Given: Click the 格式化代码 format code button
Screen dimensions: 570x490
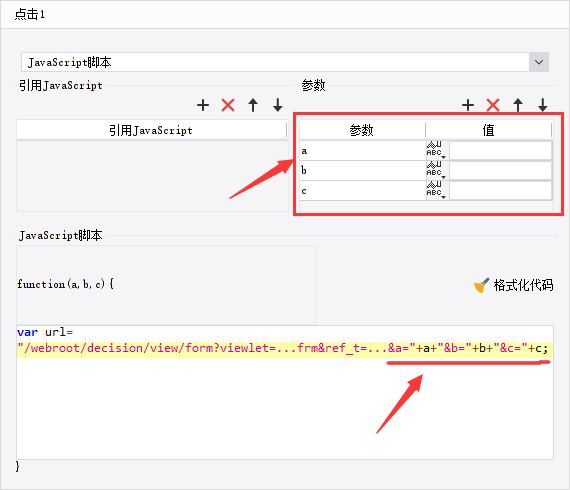Looking at the screenshot, I should [x=514, y=285].
